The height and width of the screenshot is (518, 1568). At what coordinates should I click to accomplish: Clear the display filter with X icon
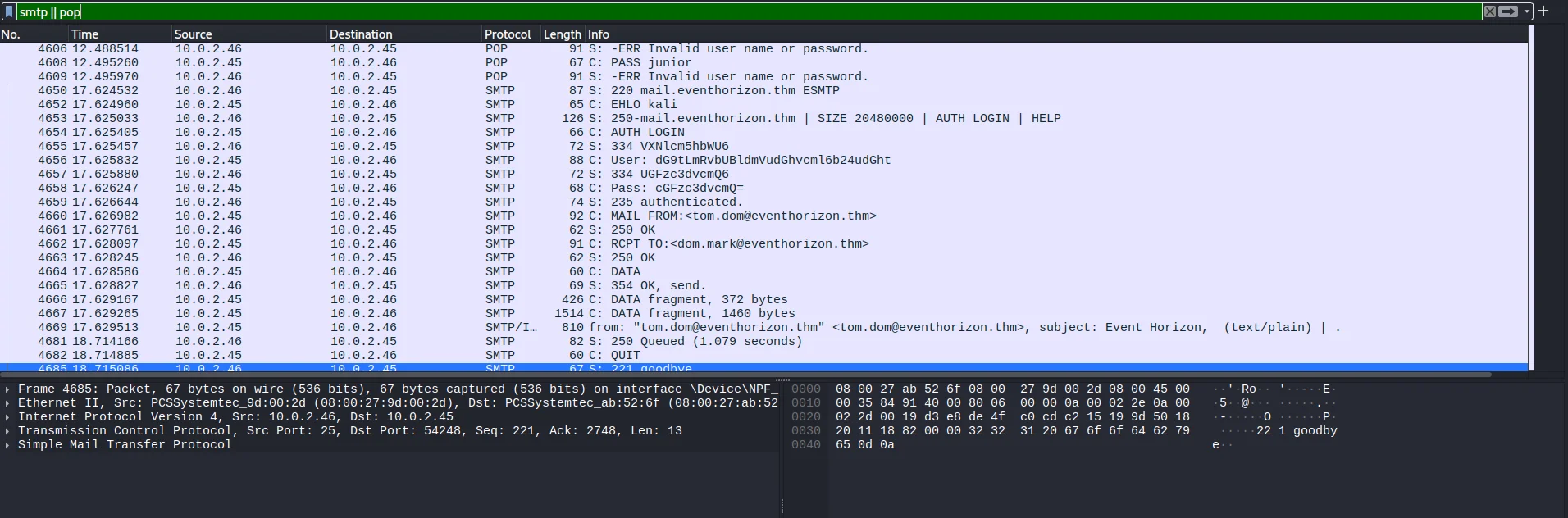click(x=1490, y=11)
